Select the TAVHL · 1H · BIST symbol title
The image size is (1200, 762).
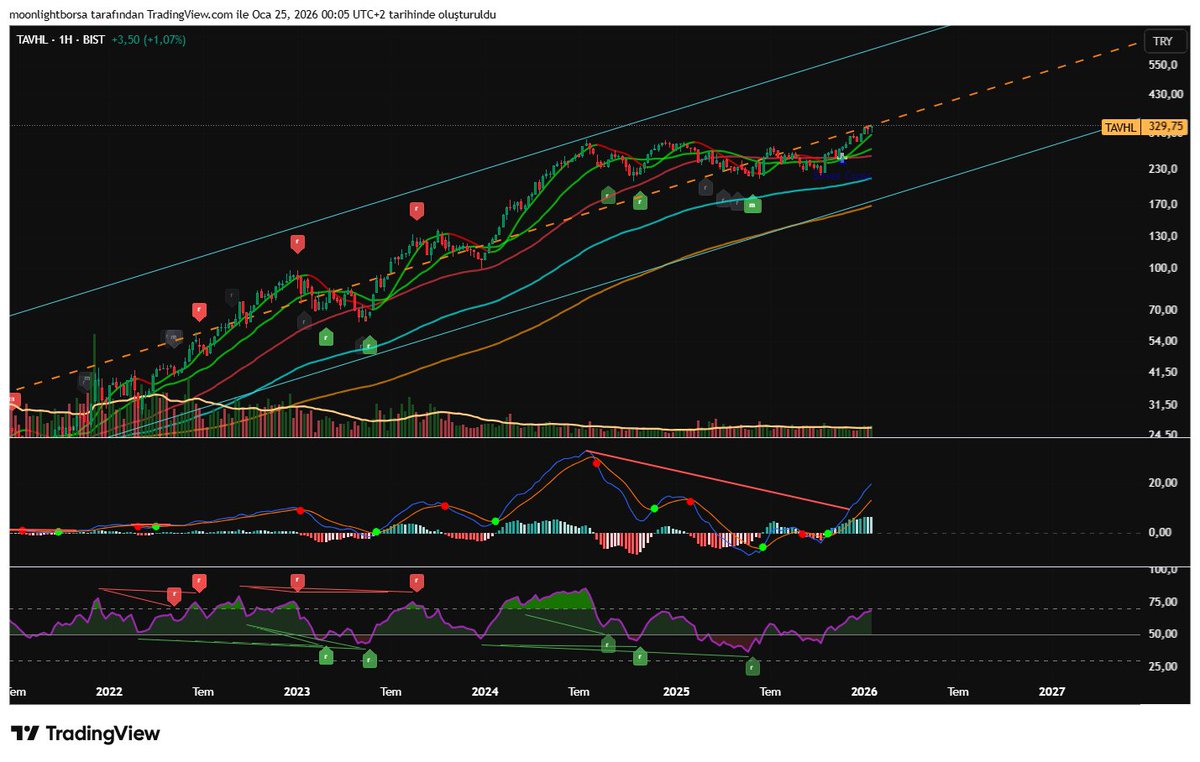[60, 40]
